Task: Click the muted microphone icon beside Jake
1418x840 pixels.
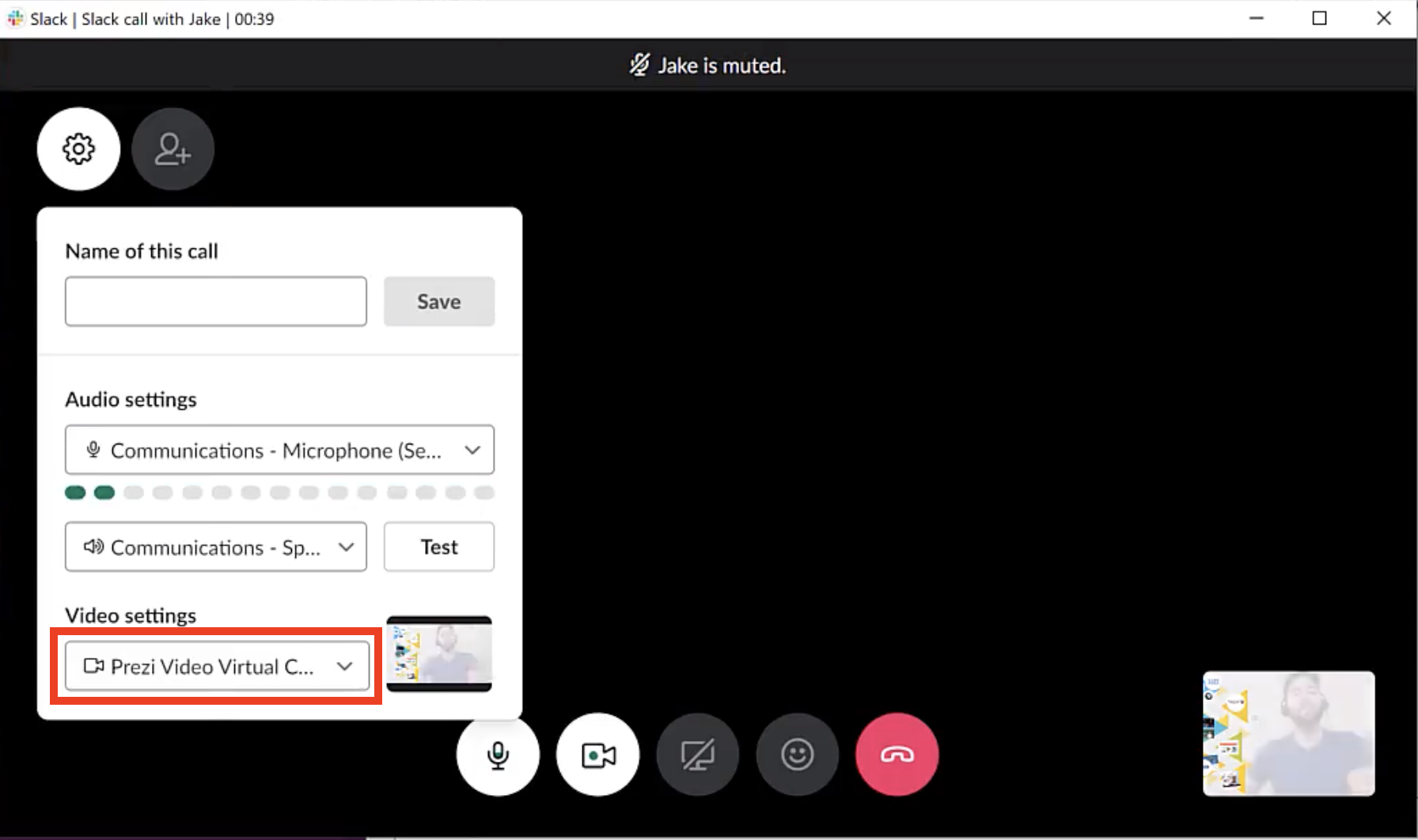Action: tap(639, 65)
